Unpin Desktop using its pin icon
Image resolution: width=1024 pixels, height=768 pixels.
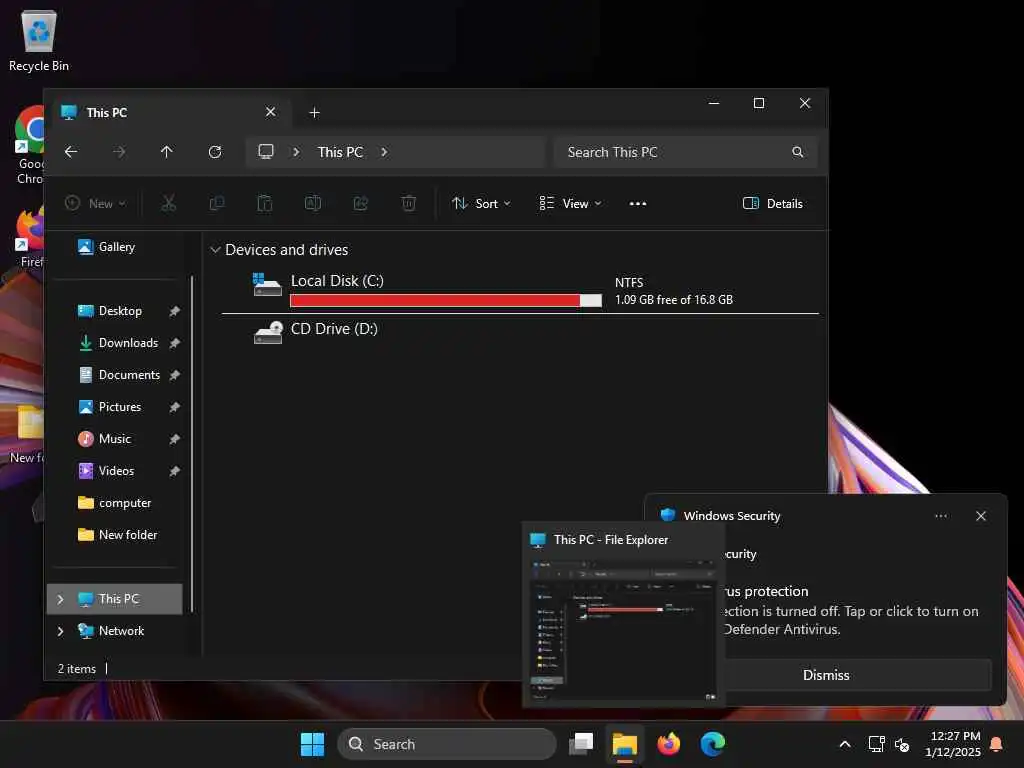[174, 312]
